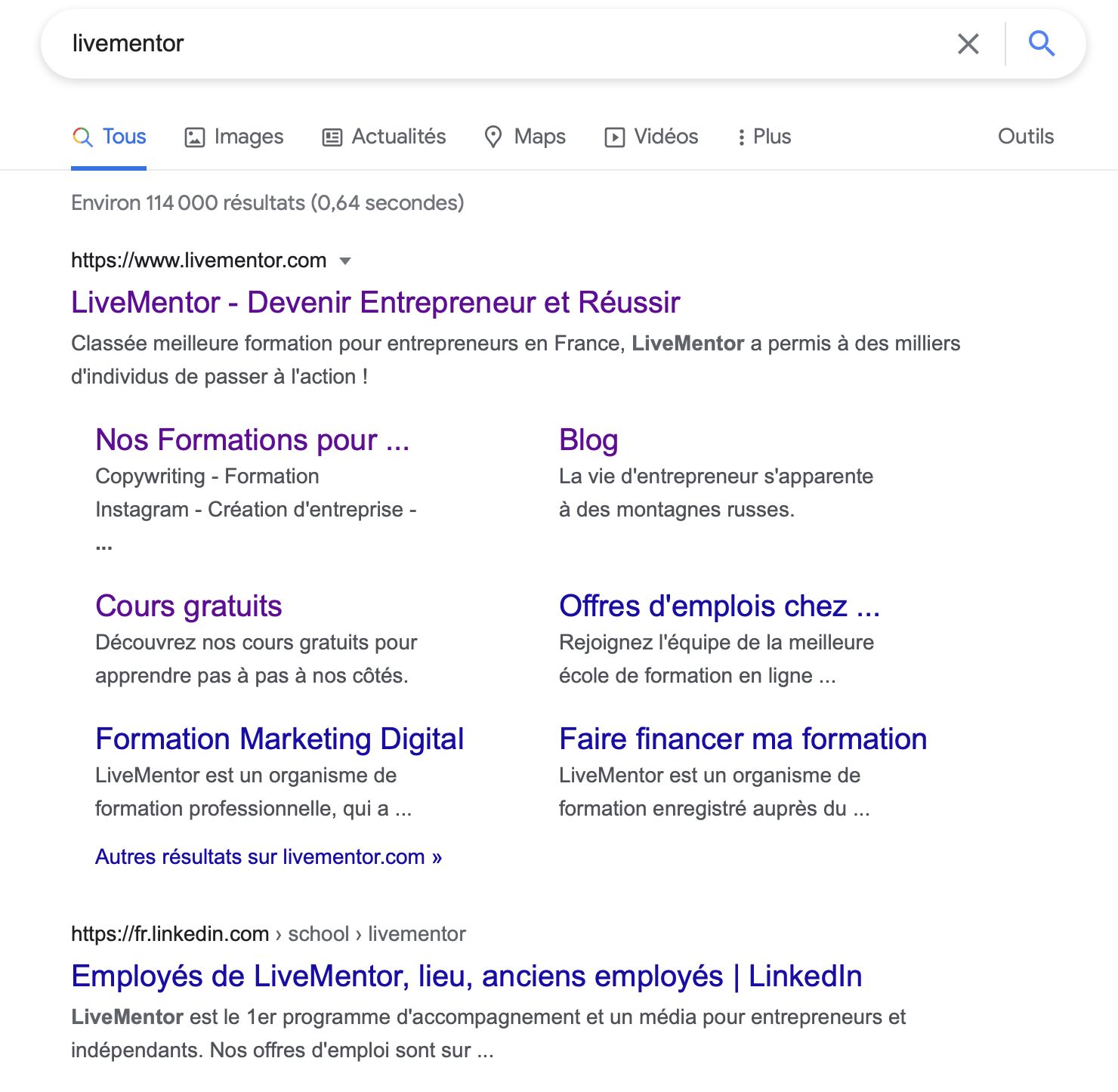Open the LinkedIn Employés de LiveMentor result
1118x1092 pixels.
click(x=467, y=976)
